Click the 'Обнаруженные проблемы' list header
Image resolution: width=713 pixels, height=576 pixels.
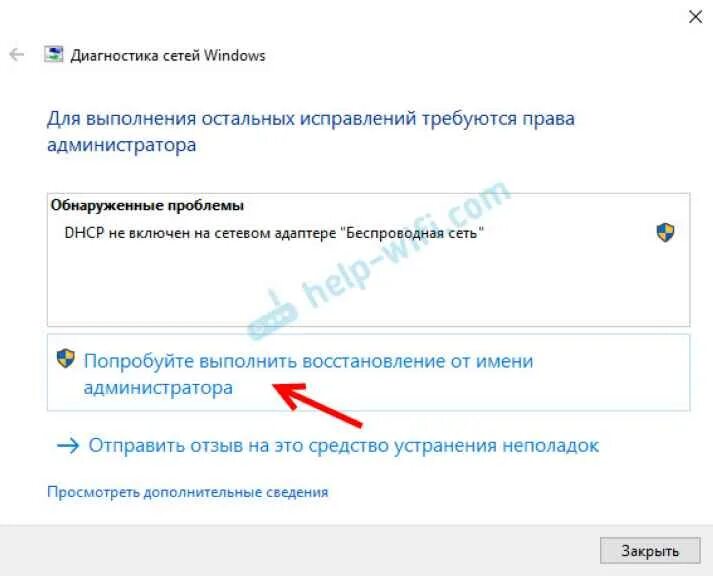click(x=147, y=205)
